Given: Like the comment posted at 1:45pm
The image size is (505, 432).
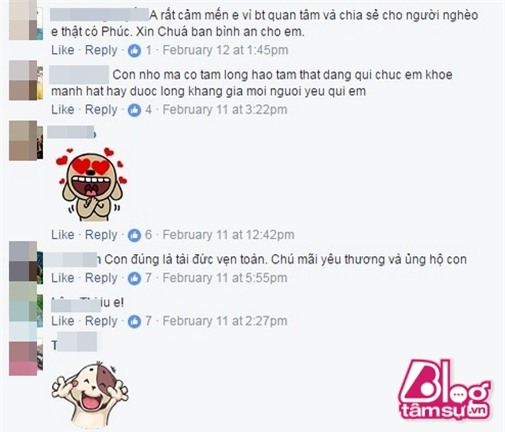Looking at the screenshot, I should [x=62, y=50].
